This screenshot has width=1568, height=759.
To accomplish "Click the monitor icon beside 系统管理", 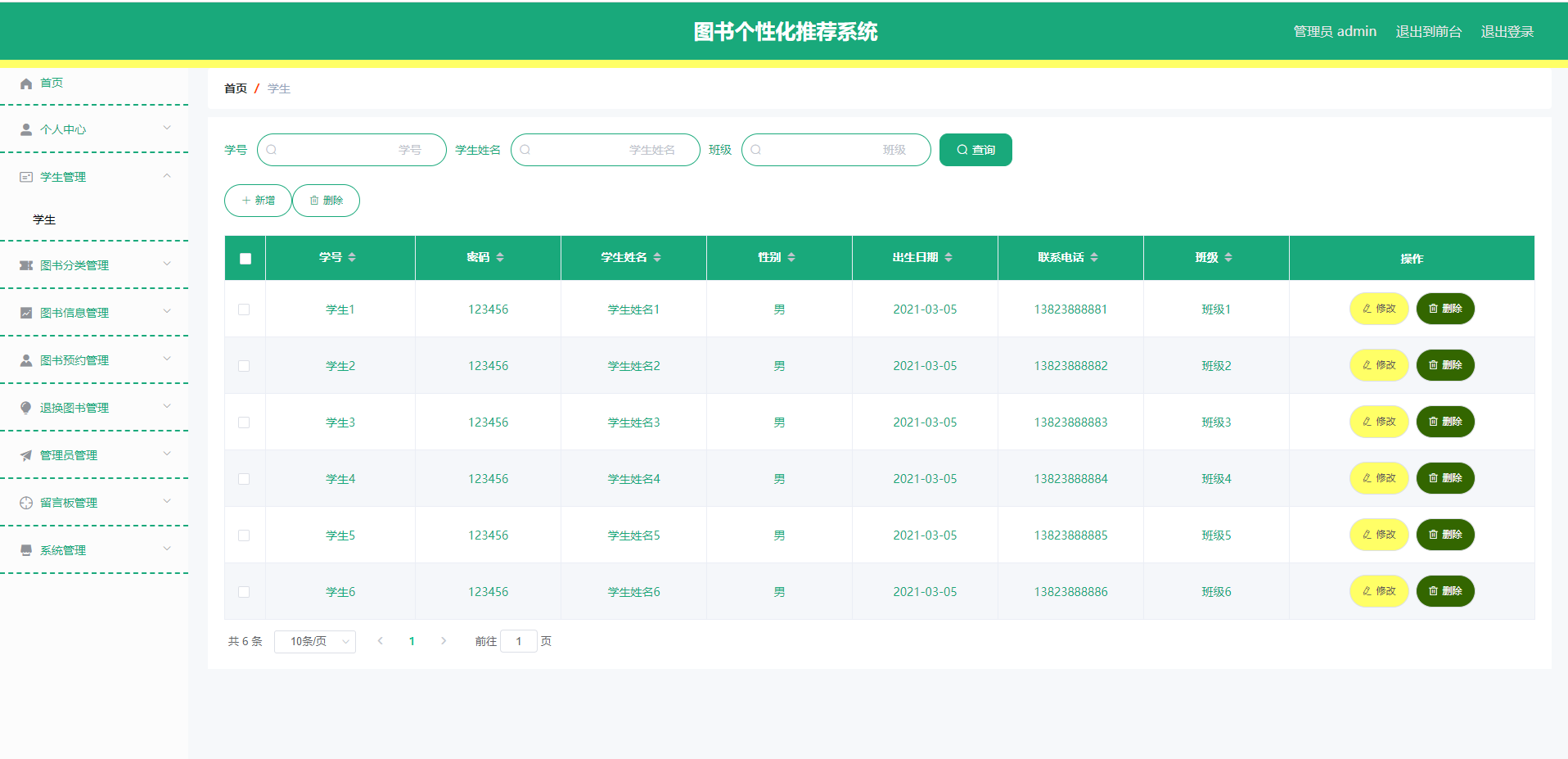I will click(x=26, y=550).
